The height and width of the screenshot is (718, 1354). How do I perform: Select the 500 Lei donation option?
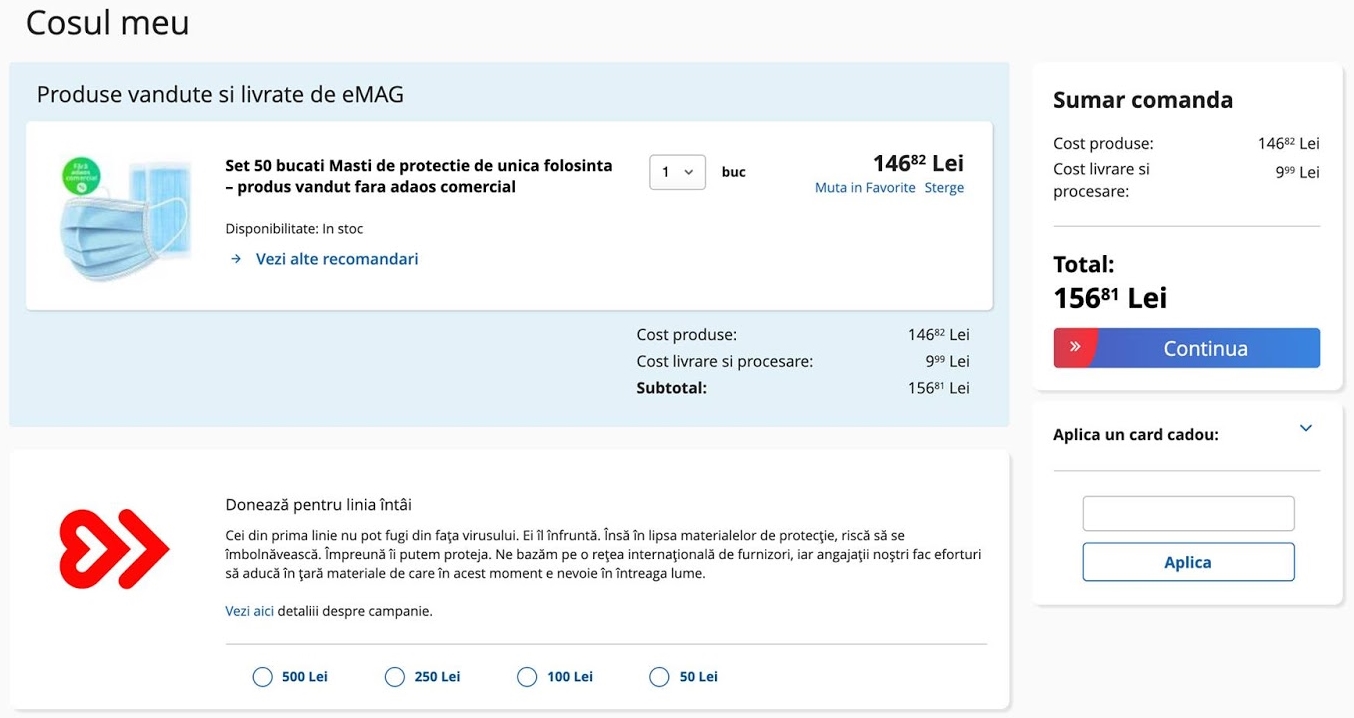(263, 677)
